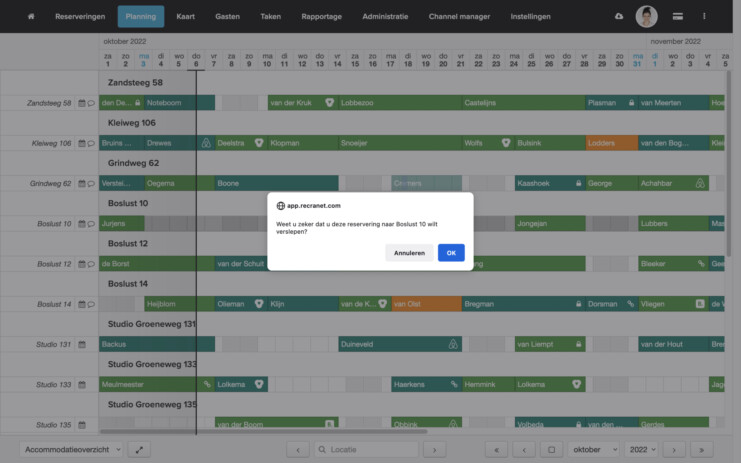Click comment bubble for Studio 131 row

tap(91, 344)
